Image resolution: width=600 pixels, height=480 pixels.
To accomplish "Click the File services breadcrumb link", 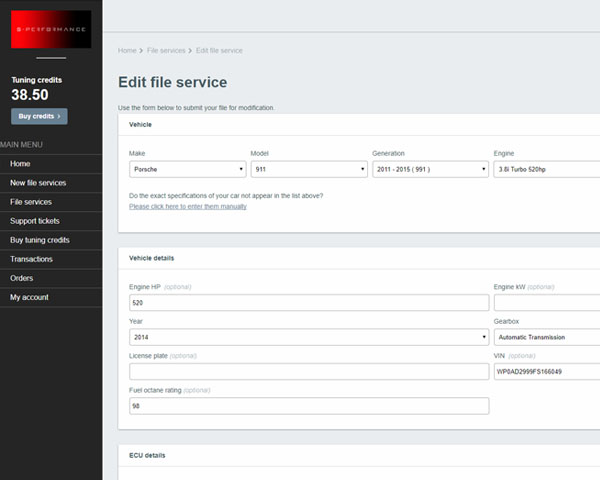I will (166, 50).
